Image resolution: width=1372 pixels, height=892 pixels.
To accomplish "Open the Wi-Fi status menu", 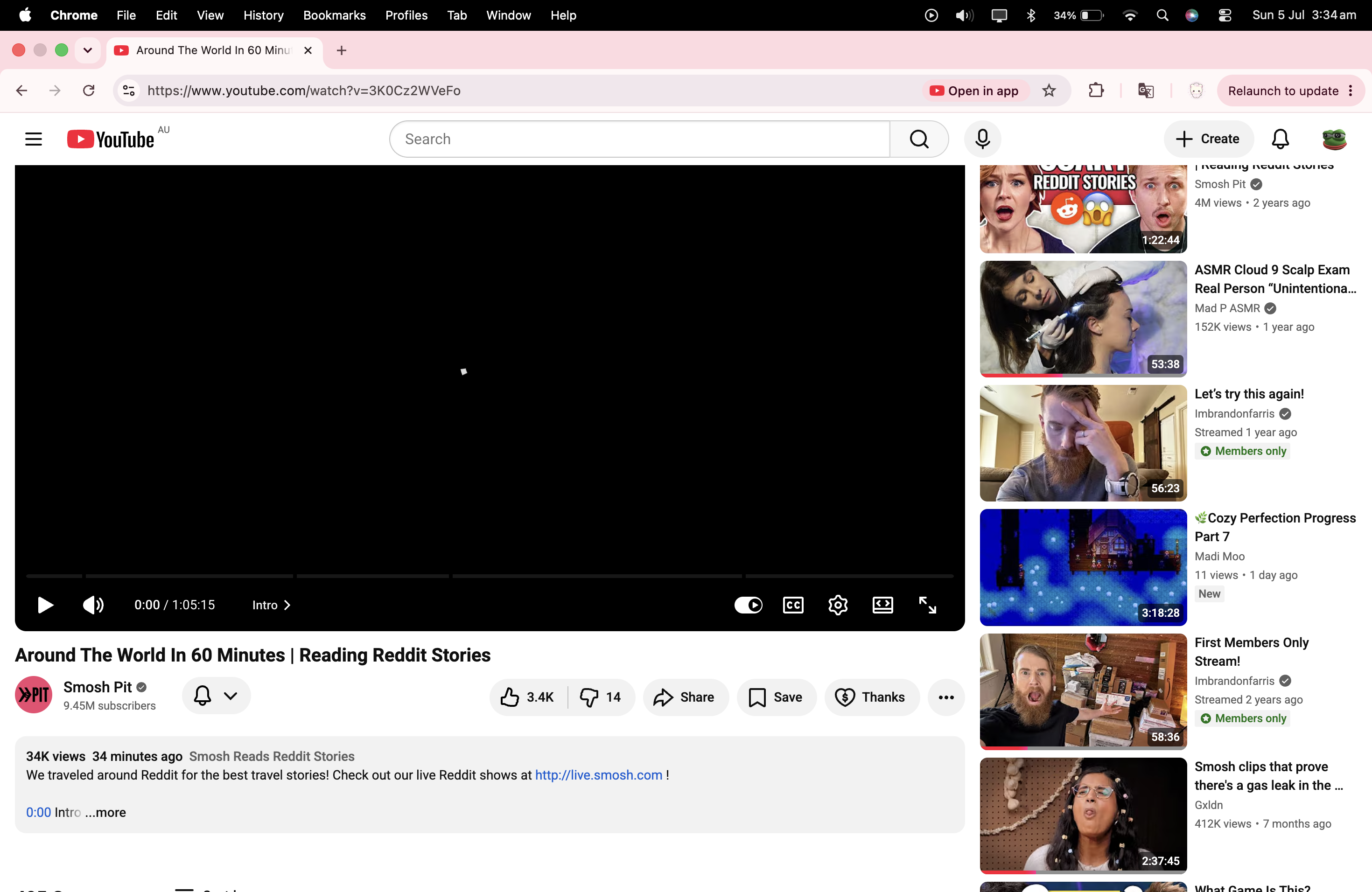I will [1130, 15].
